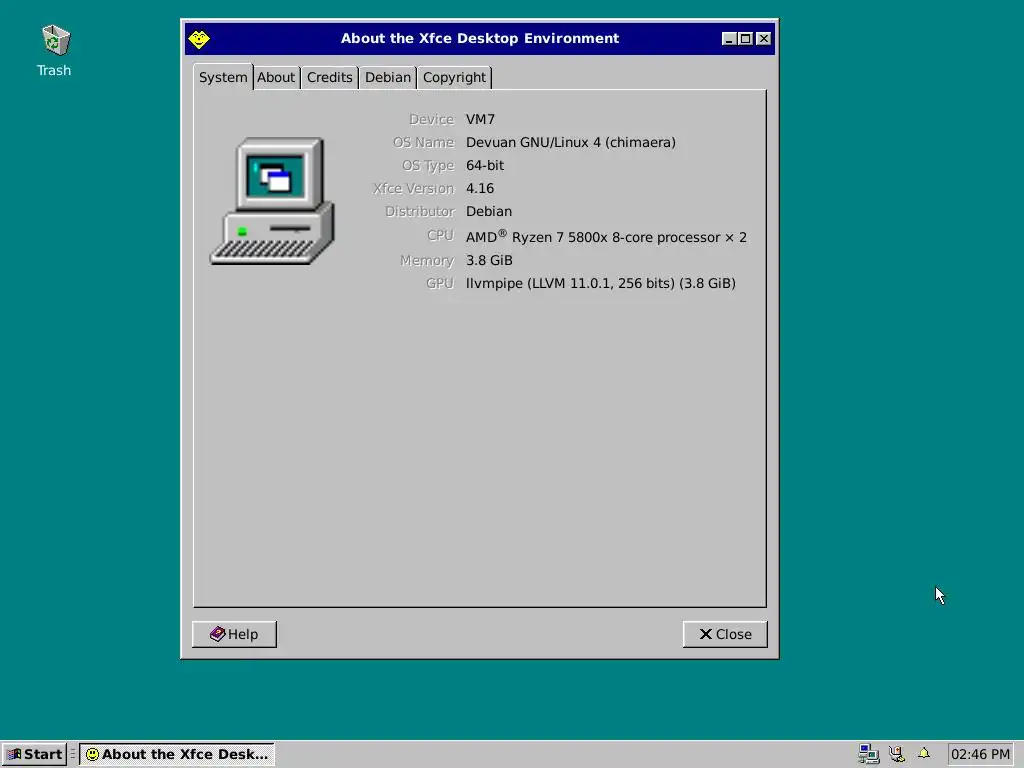Open the Credits tab

[329, 77]
